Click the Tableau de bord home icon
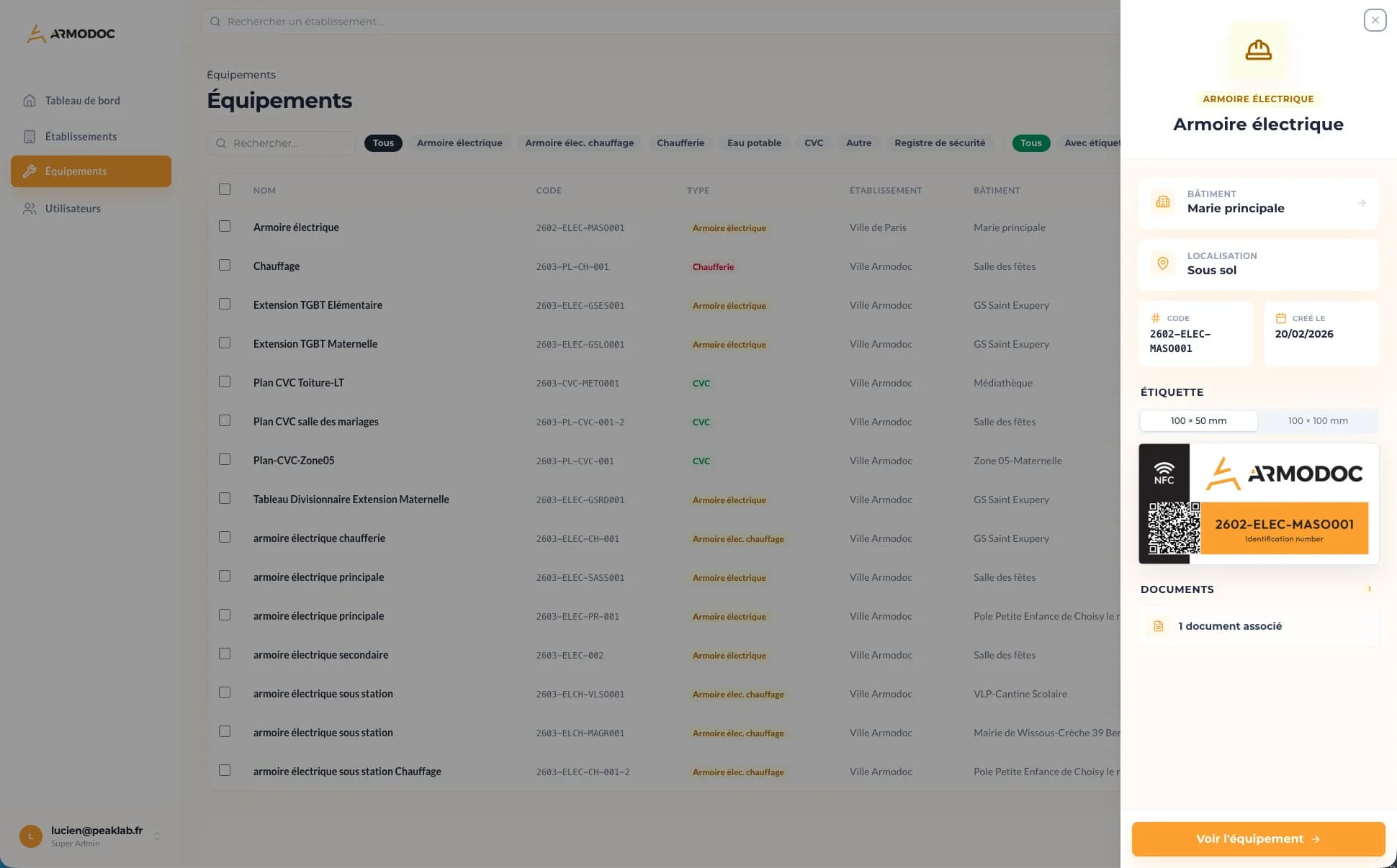Screen dimensions: 1397x868 pos(30,101)
